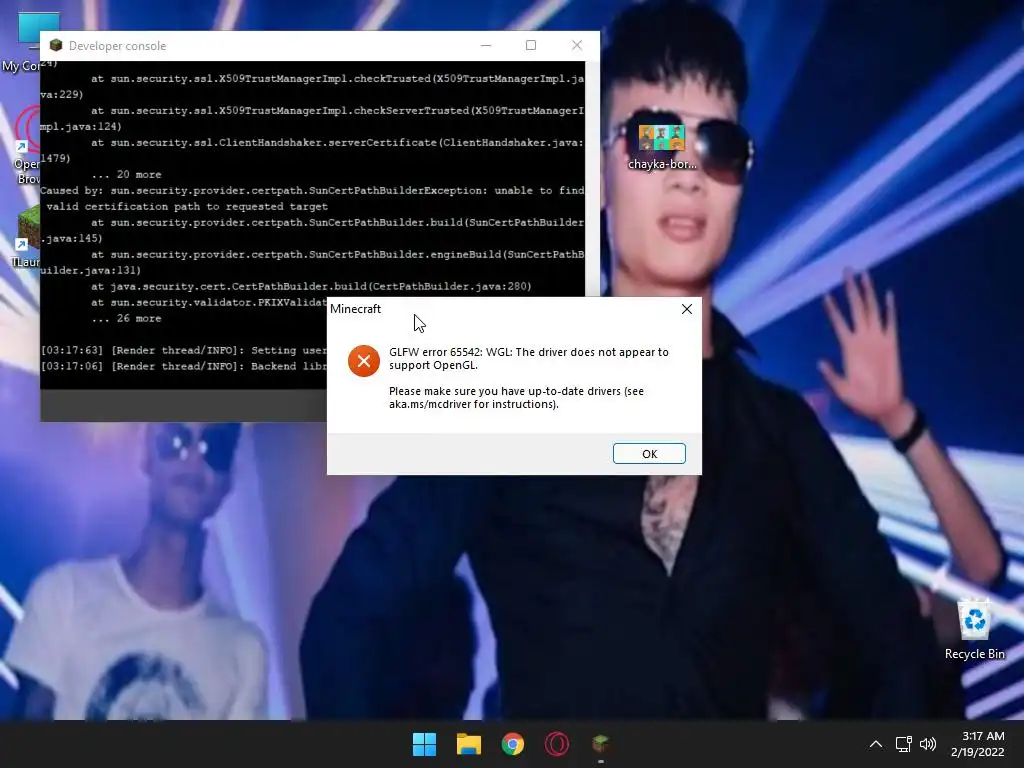The width and height of the screenshot is (1024, 768).
Task: Click the Developer console title bar icon
Action: click(x=56, y=45)
